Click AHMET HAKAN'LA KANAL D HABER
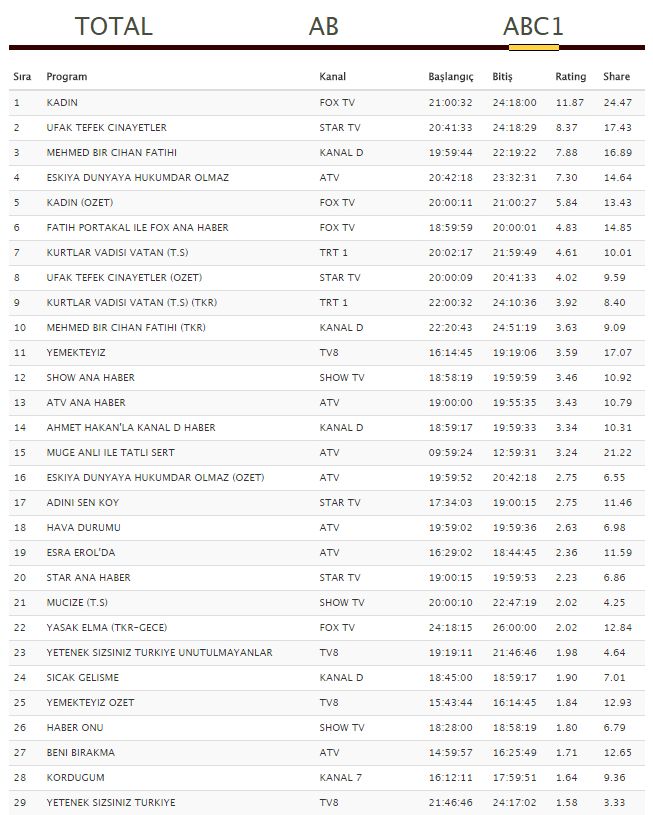The width and height of the screenshot is (653, 815). point(131,427)
